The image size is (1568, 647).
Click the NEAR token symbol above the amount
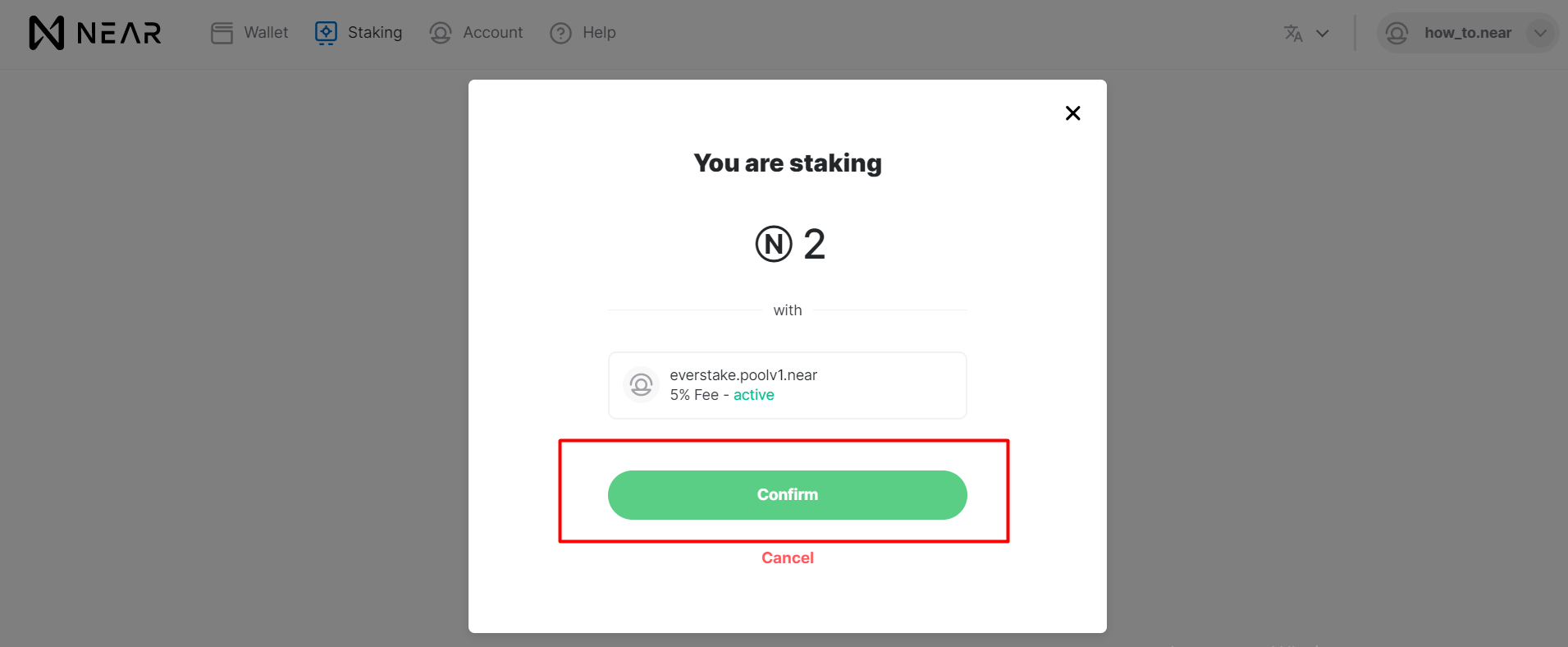[x=771, y=243]
